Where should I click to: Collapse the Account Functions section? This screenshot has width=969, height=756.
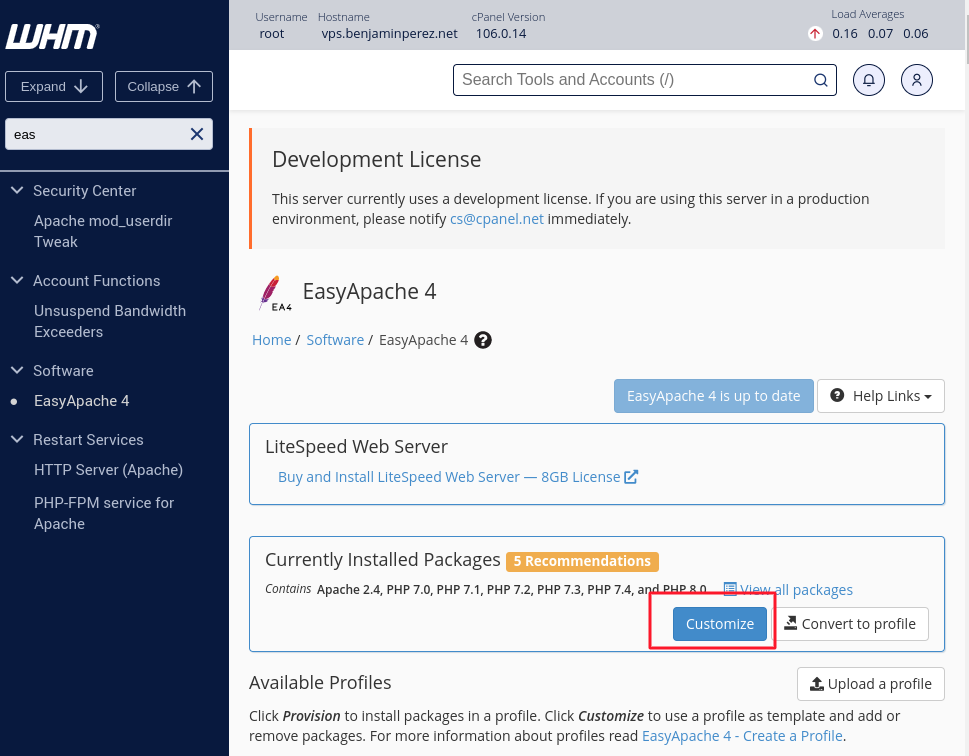tap(17, 280)
